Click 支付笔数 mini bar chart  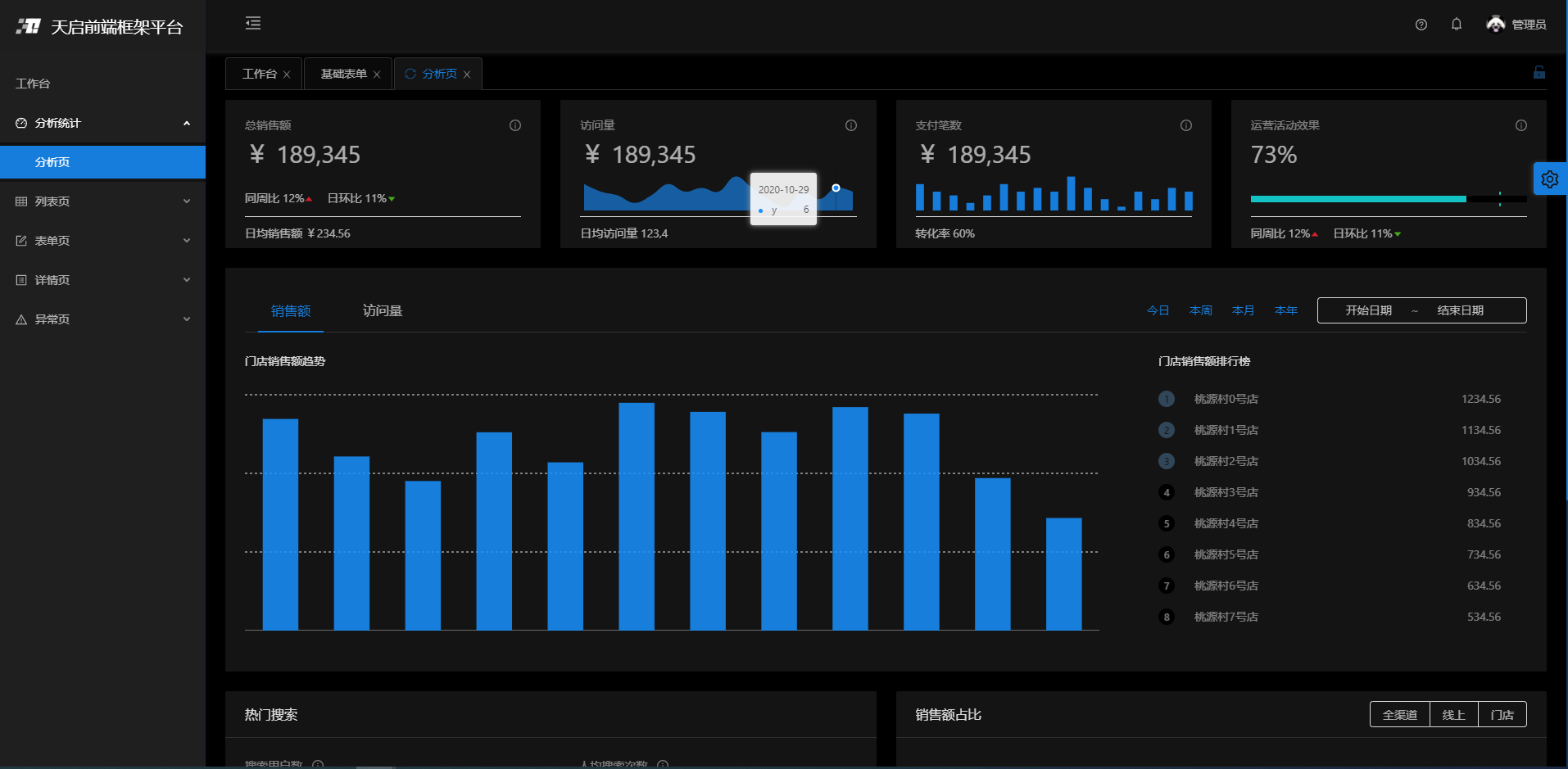[x=1054, y=193]
